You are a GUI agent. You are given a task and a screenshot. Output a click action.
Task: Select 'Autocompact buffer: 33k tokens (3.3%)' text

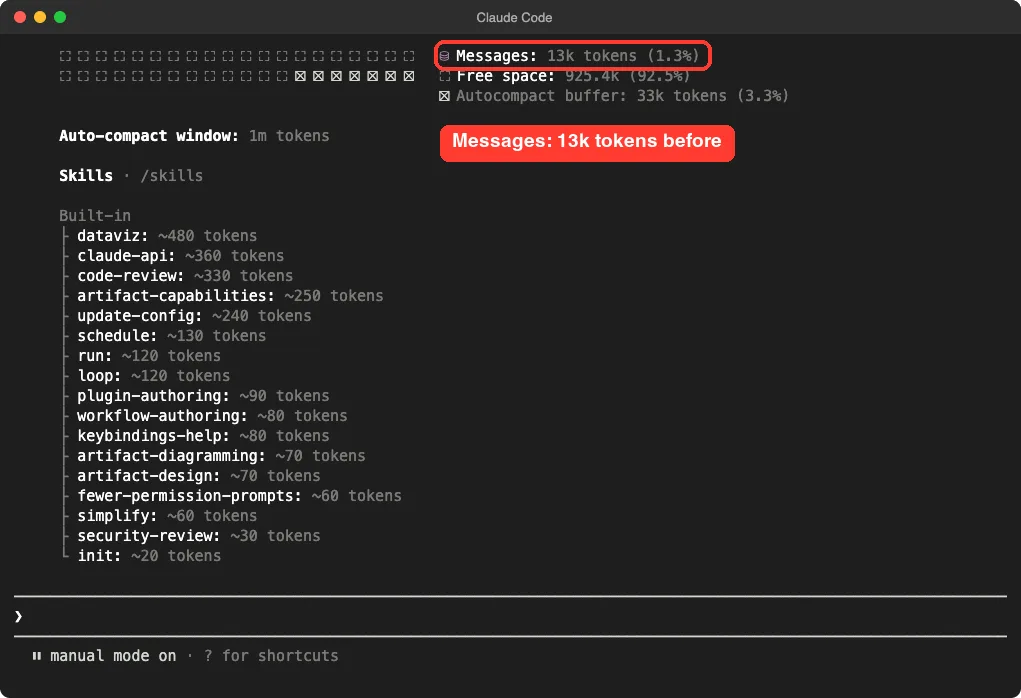[622, 96]
